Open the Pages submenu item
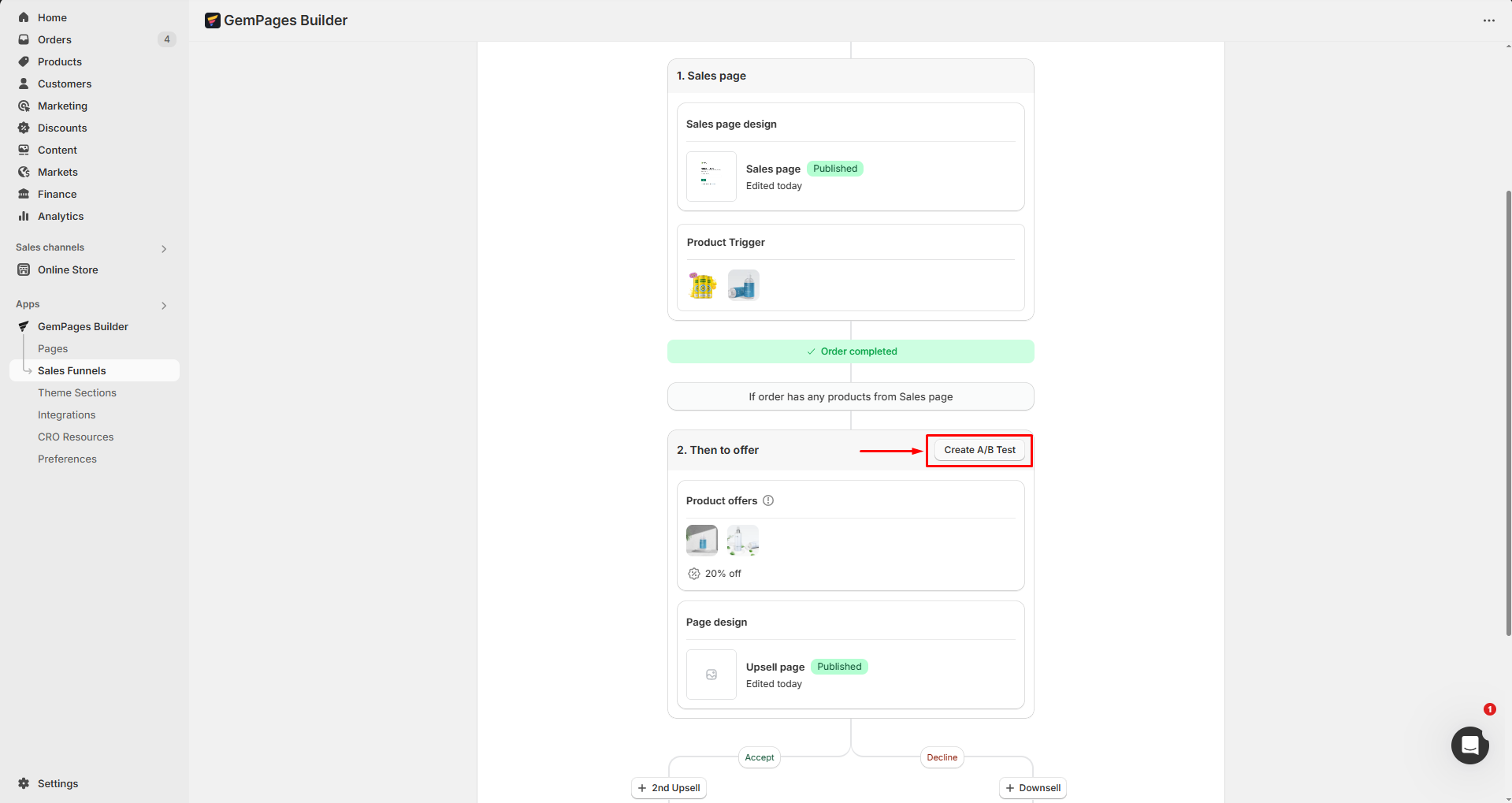Screen dimensions: 1512x803 pyautogui.click(x=53, y=348)
